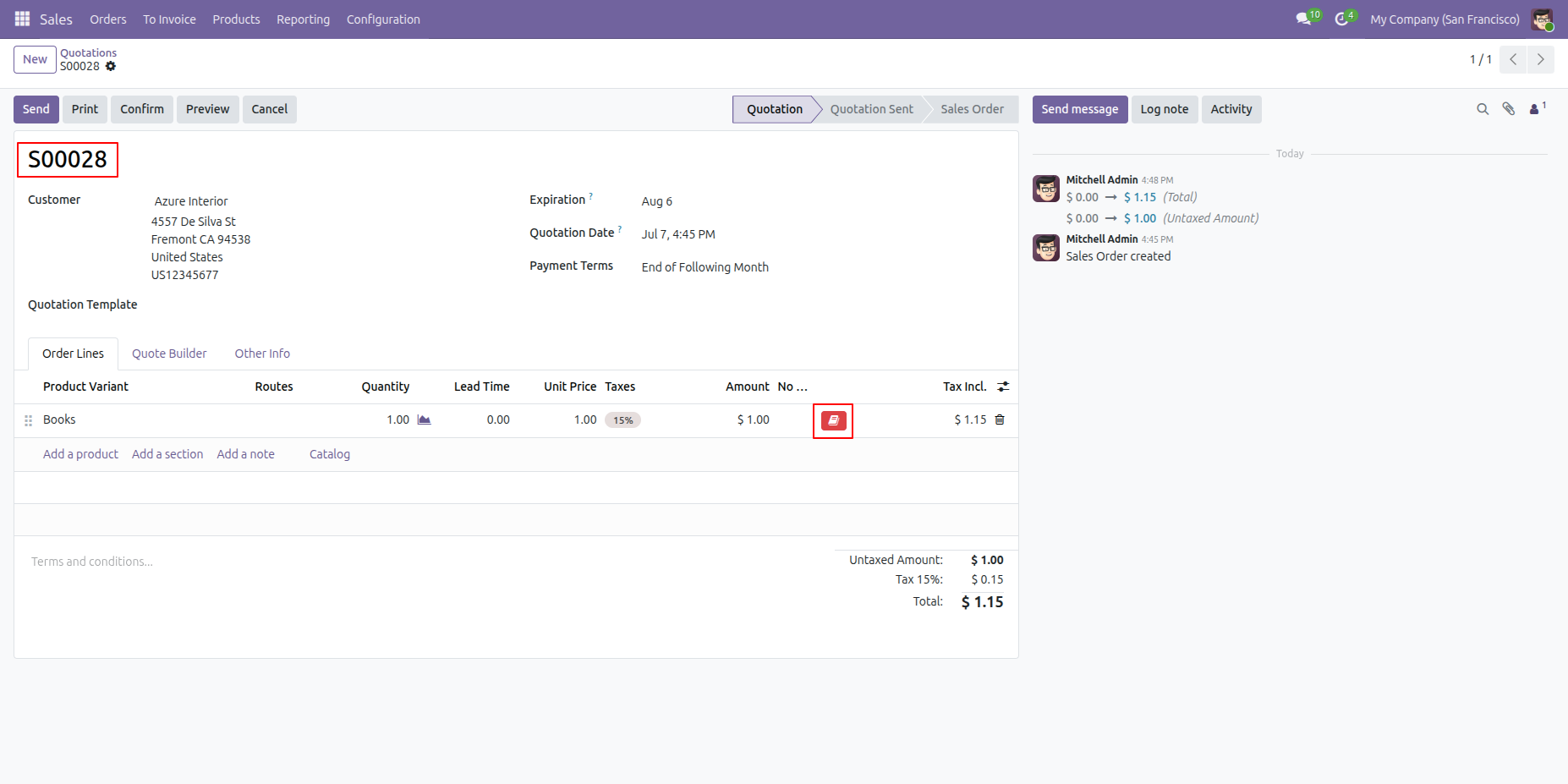
Task: Open the Products menu
Action: [x=236, y=19]
